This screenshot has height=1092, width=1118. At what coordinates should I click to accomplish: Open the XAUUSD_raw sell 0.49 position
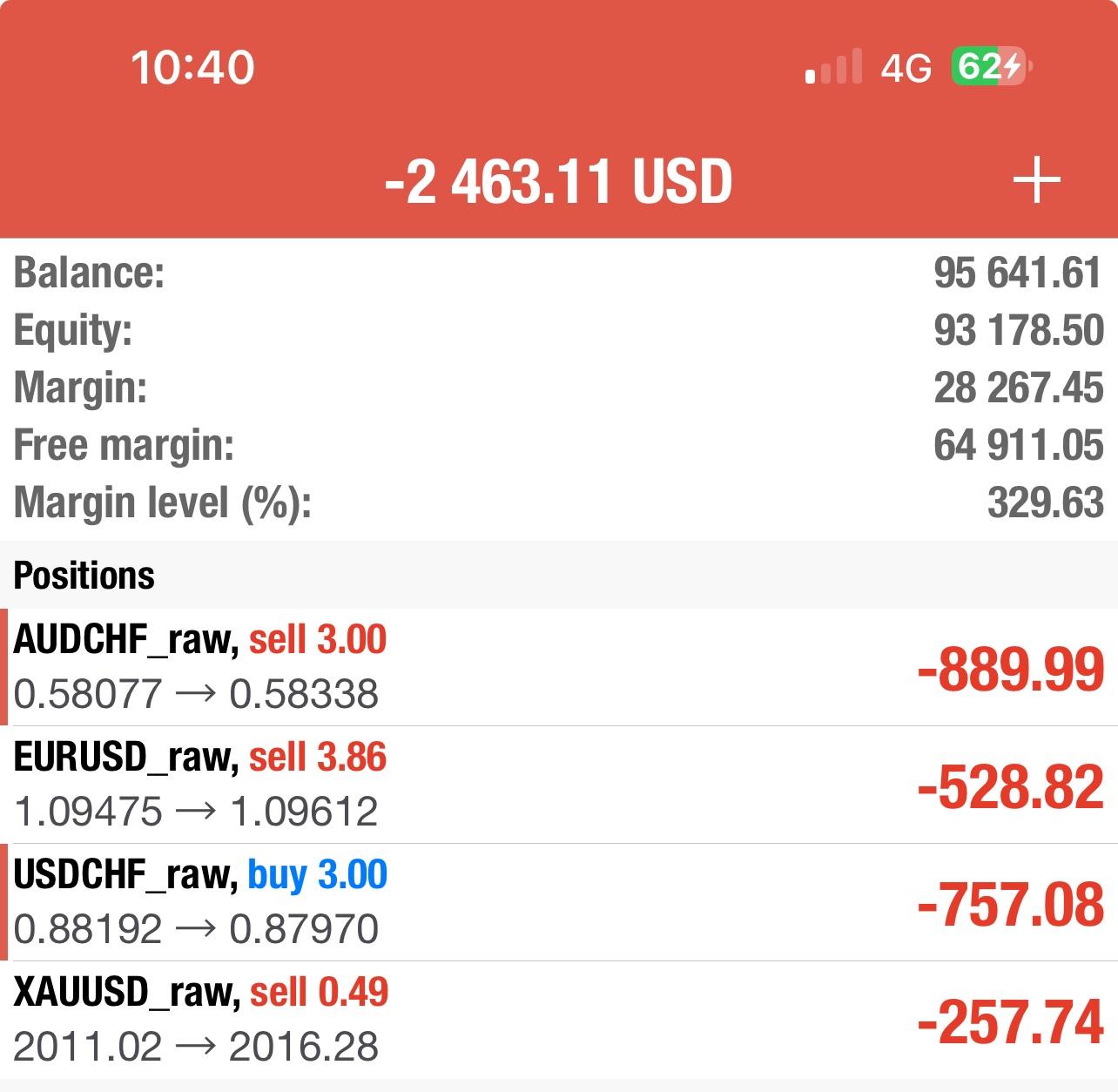559,1020
